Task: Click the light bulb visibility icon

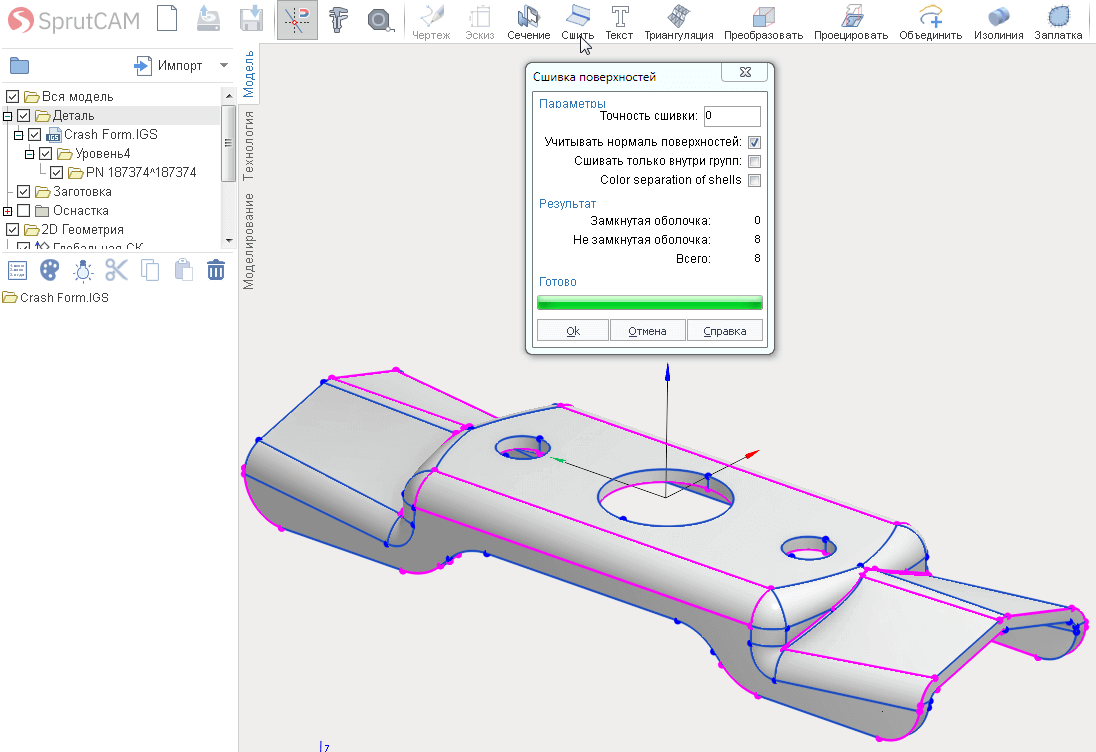Action: [83, 270]
